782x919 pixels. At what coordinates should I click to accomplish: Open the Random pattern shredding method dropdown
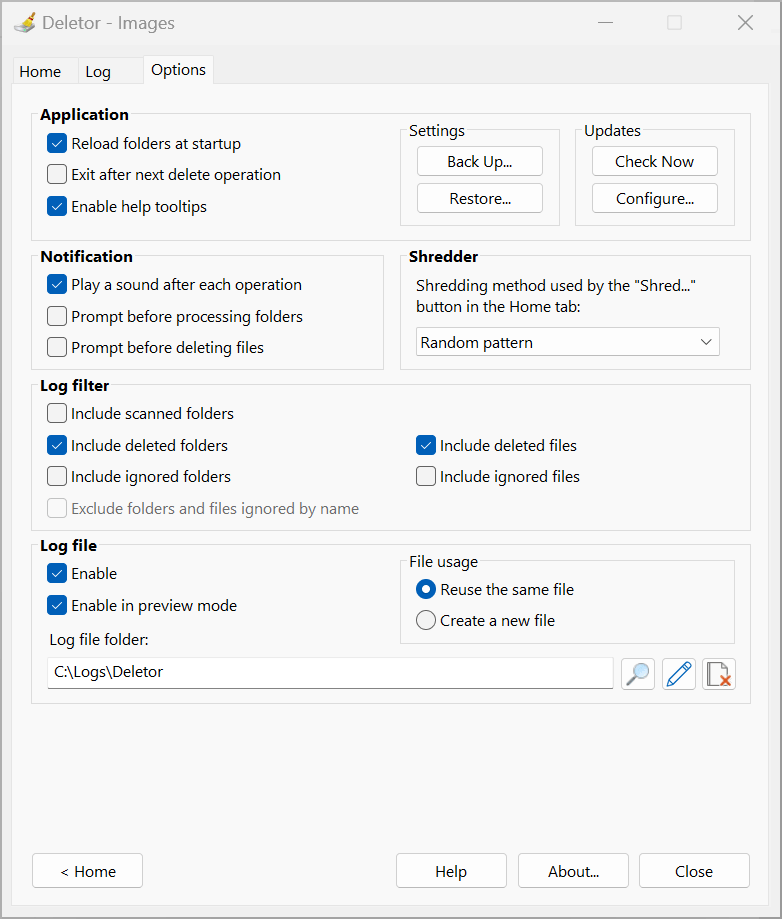click(567, 342)
